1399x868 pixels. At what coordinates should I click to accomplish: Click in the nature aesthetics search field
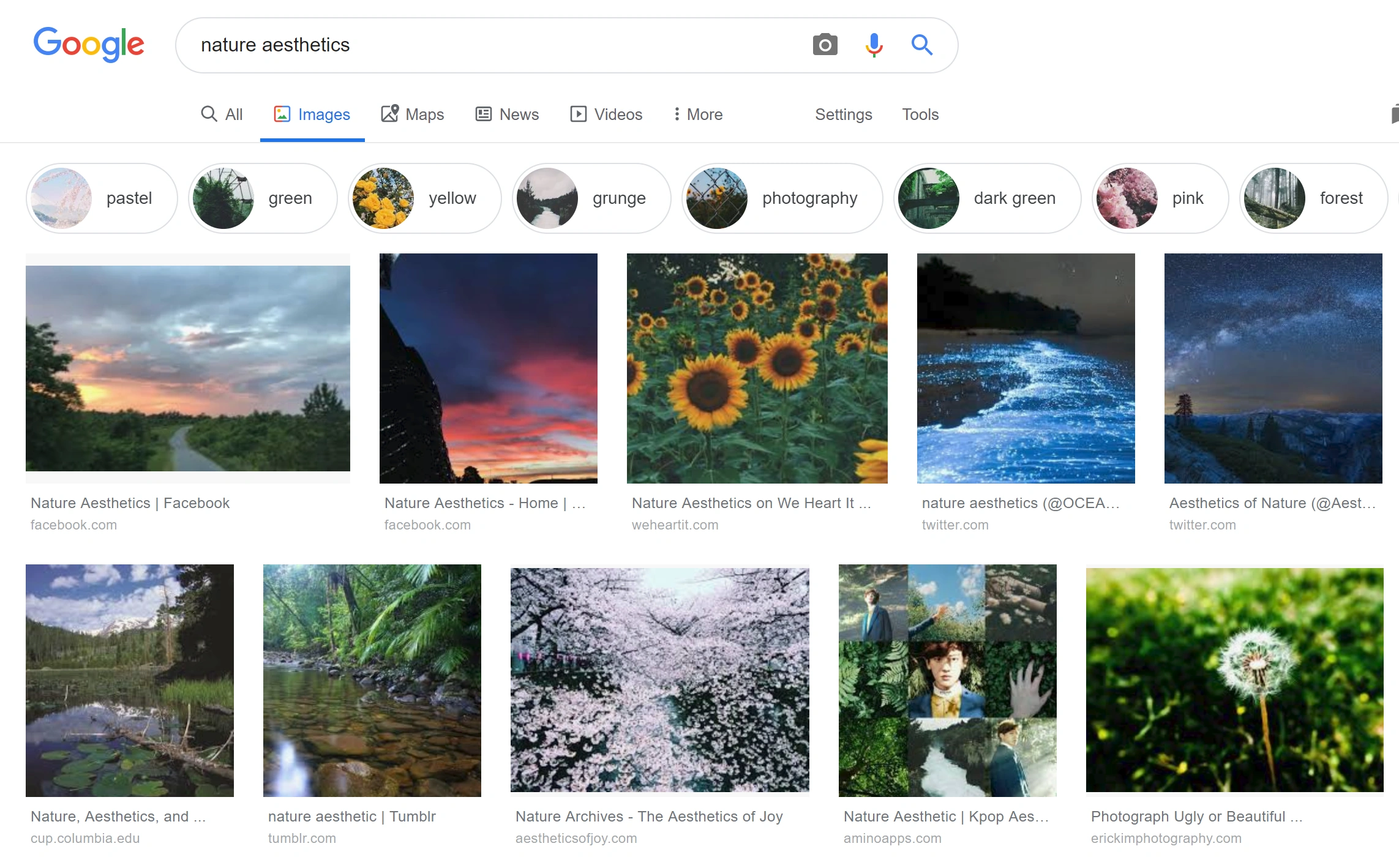point(490,45)
